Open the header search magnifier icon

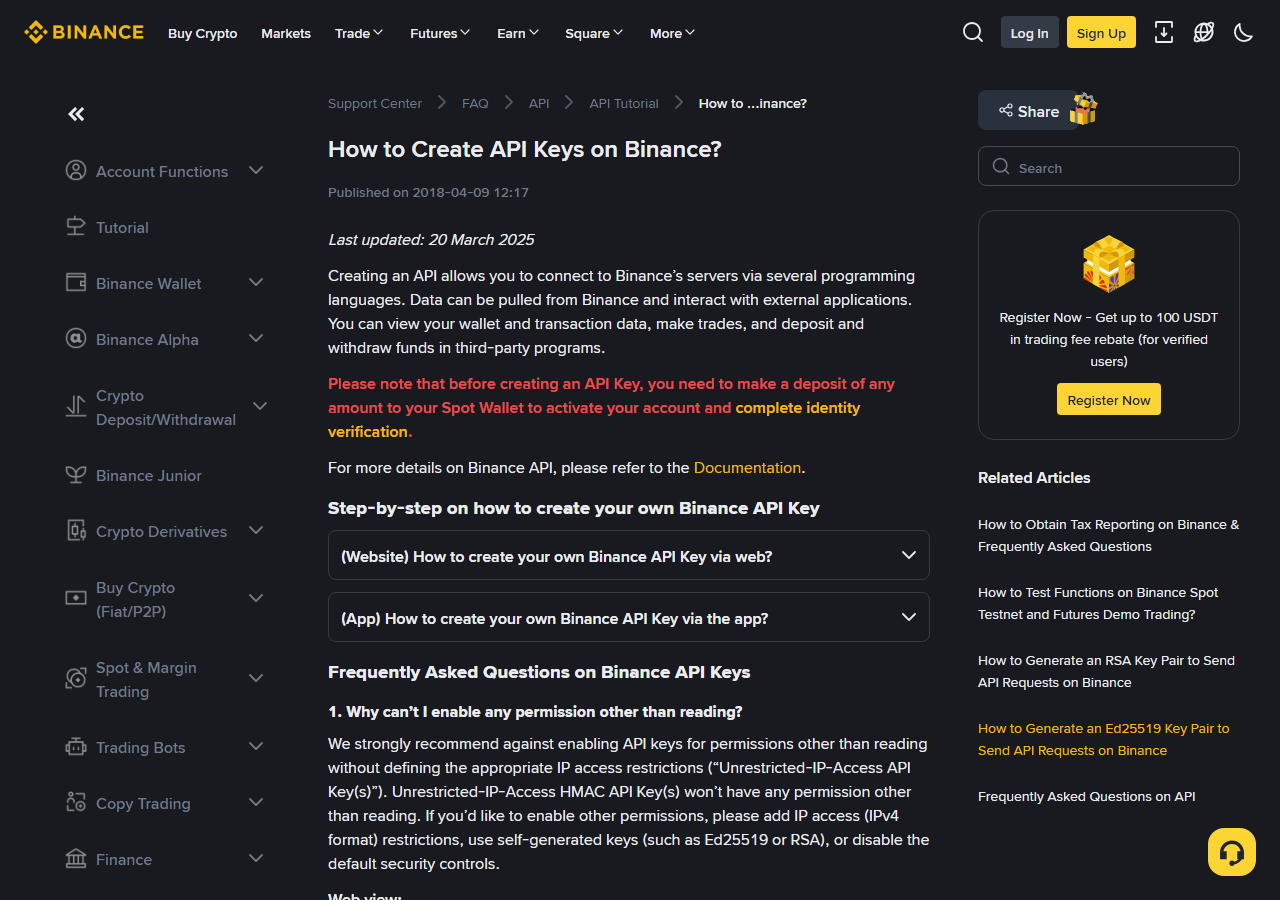tap(973, 32)
